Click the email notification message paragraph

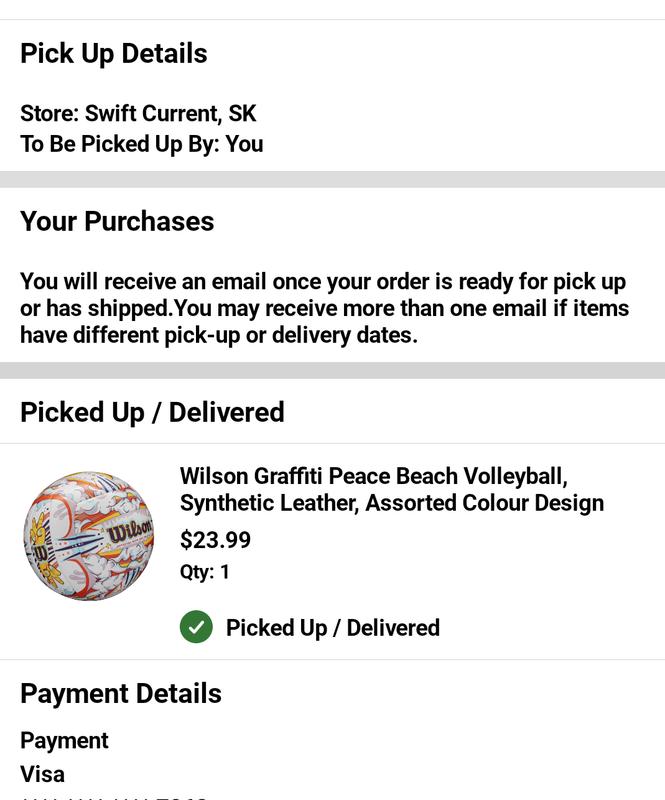(x=325, y=308)
